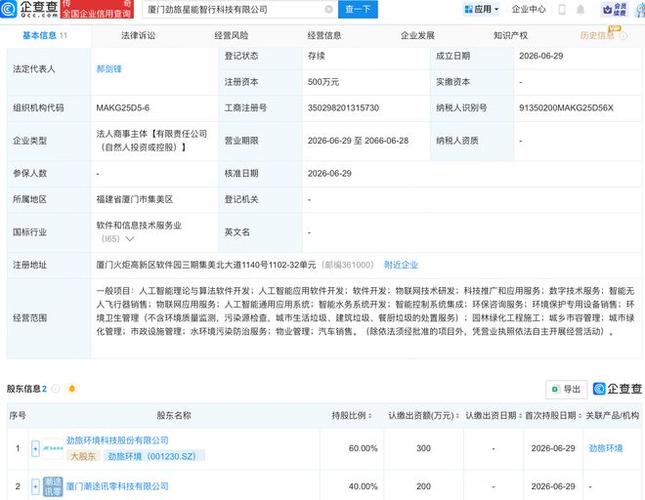Open 劲旅环境科技股份有限公司 shareholder link
The image size is (645, 500).
point(117,440)
